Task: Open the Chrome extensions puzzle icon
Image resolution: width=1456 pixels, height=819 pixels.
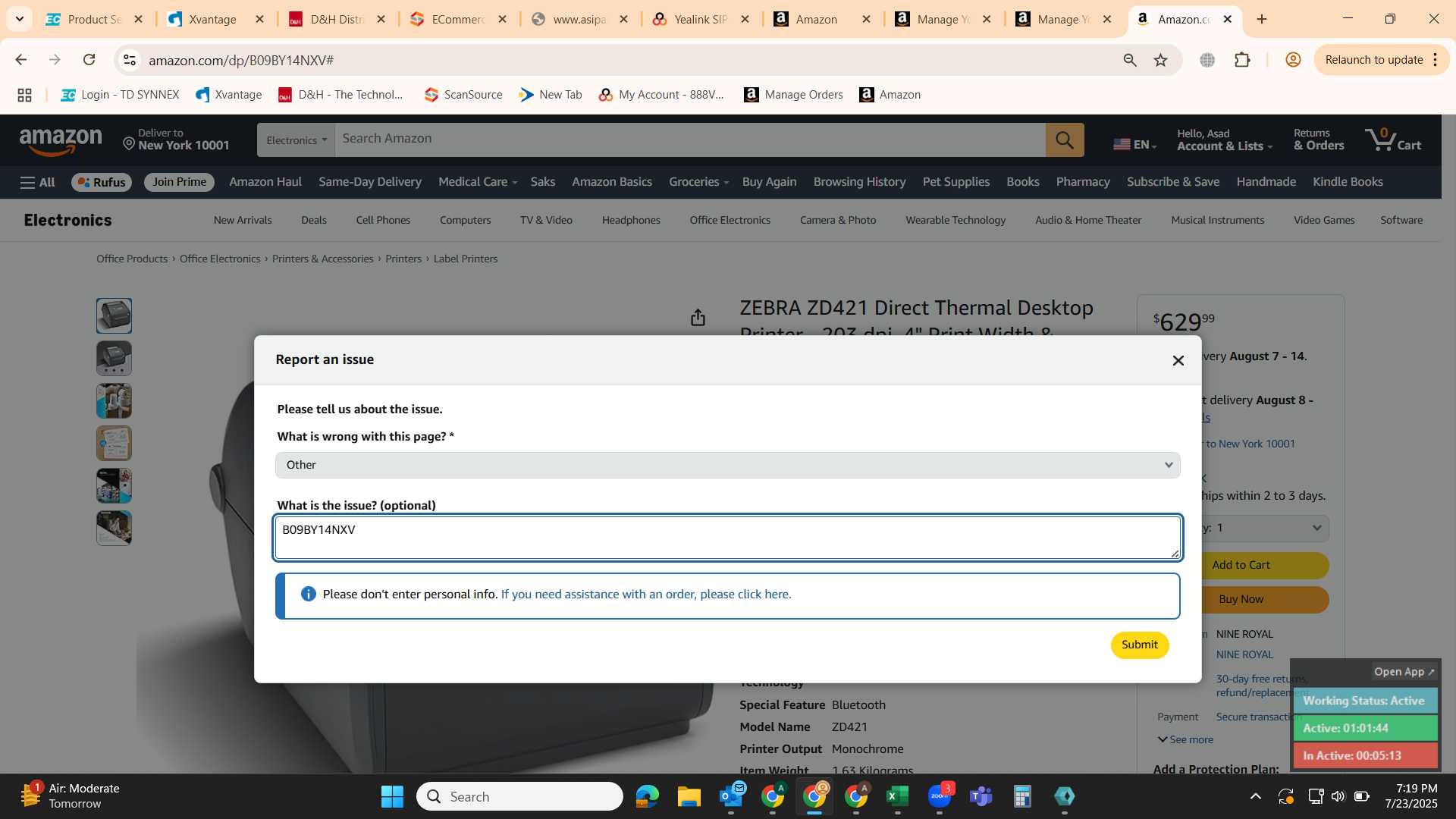Action: pyautogui.click(x=1242, y=60)
